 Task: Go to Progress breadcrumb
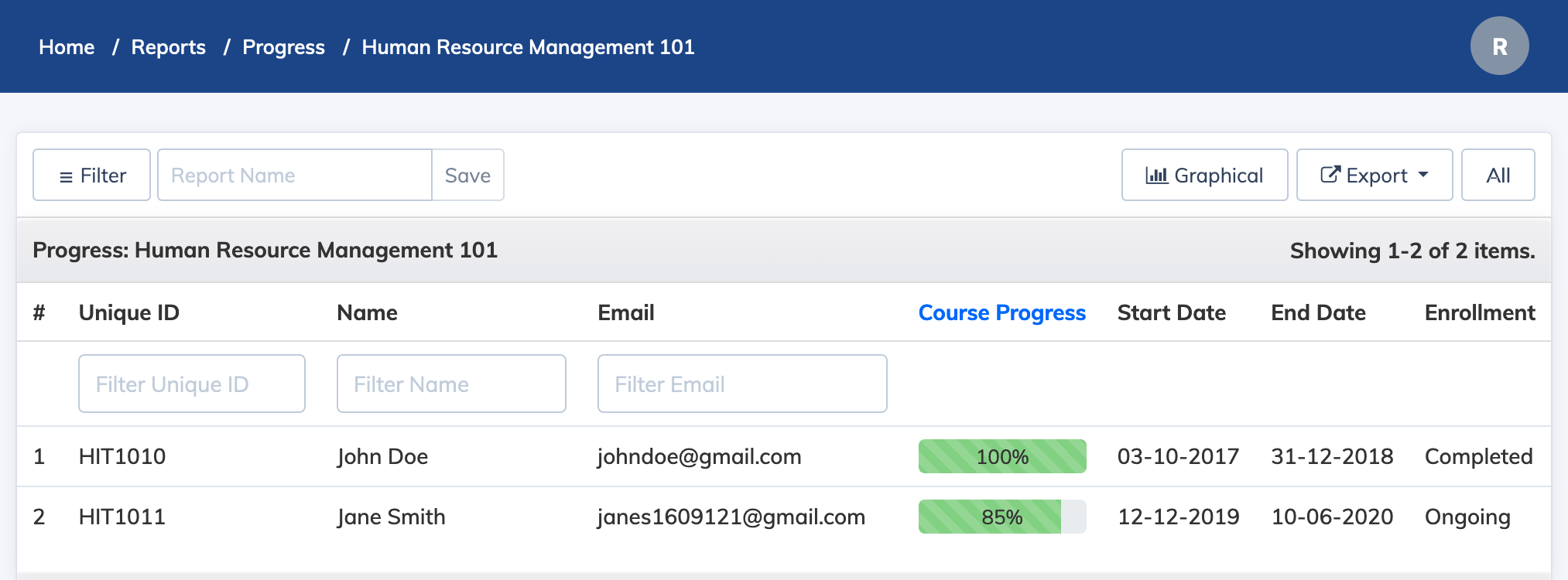point(283,47)
